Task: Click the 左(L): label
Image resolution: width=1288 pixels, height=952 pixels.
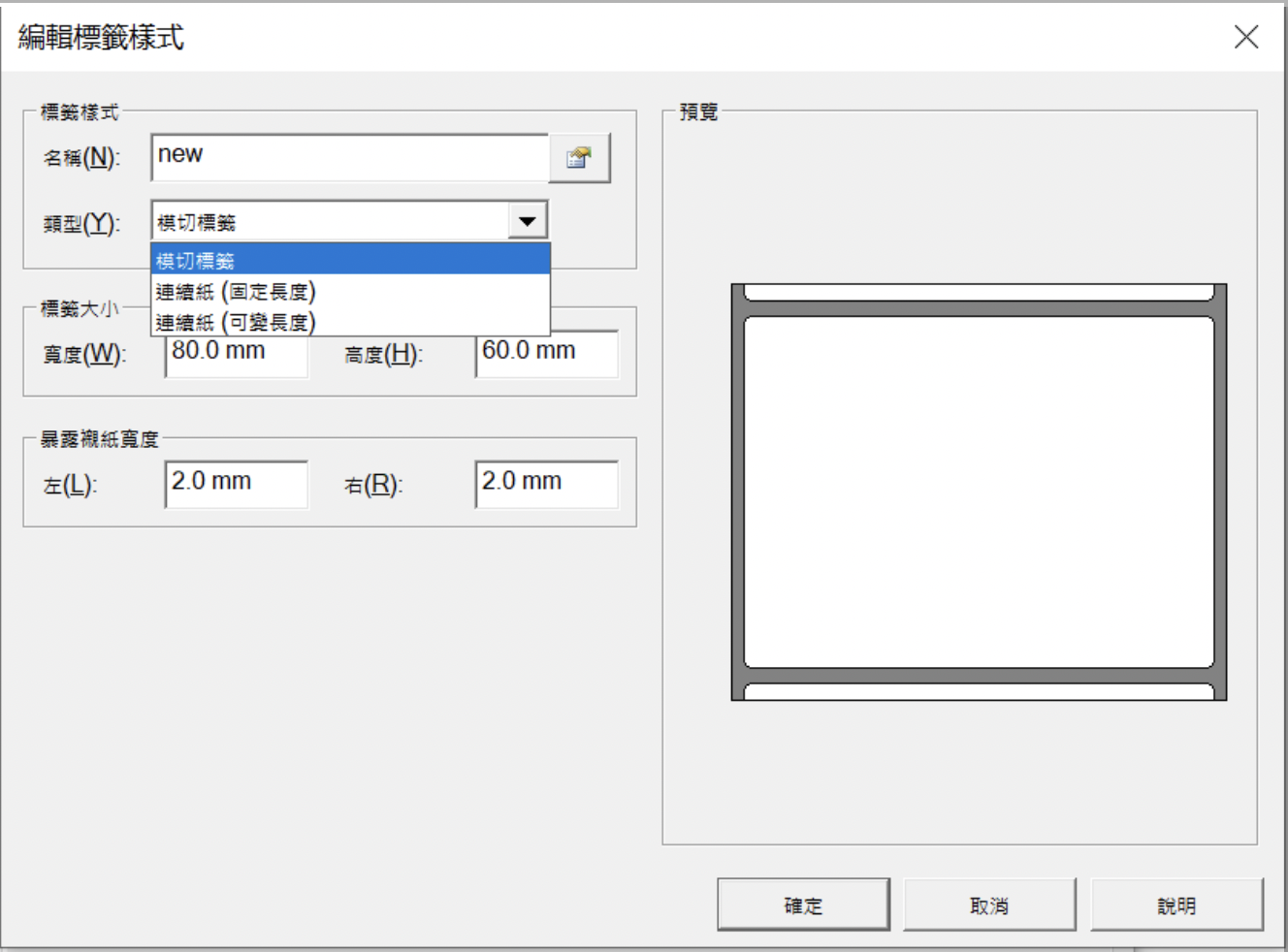Action: [70, 485]
